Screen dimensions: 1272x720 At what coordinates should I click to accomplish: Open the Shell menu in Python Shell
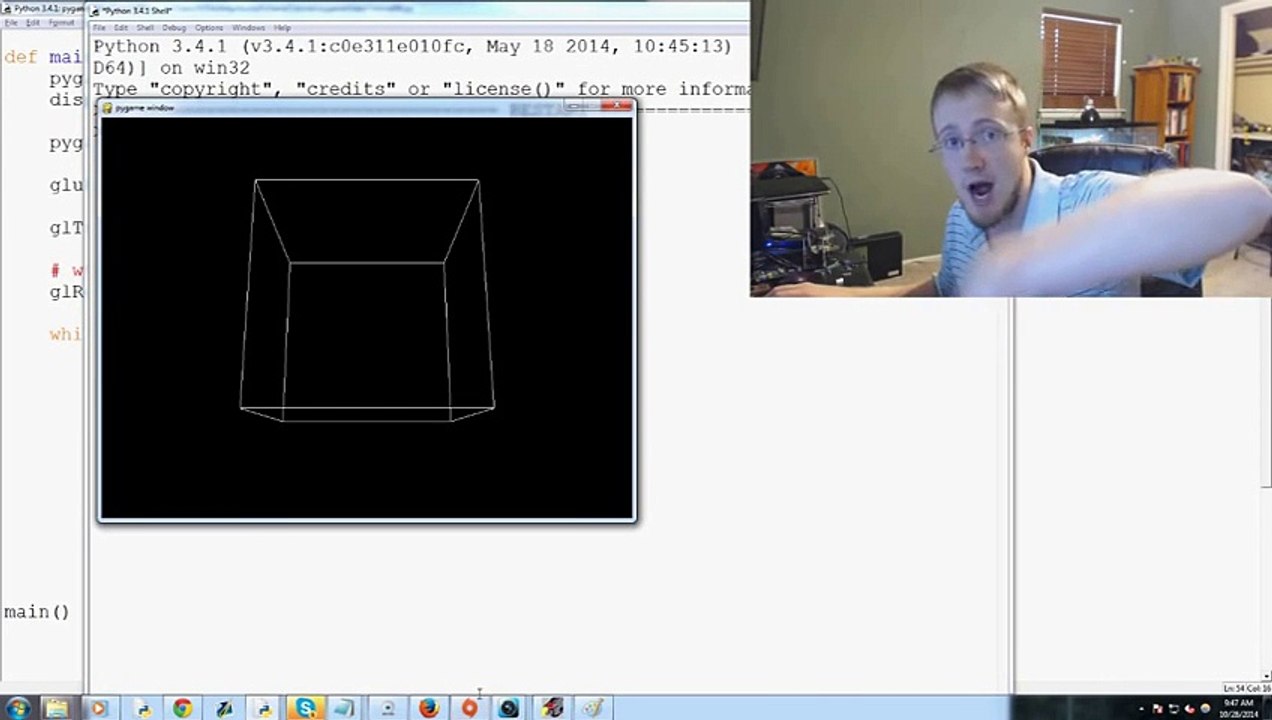coord(145,28)
